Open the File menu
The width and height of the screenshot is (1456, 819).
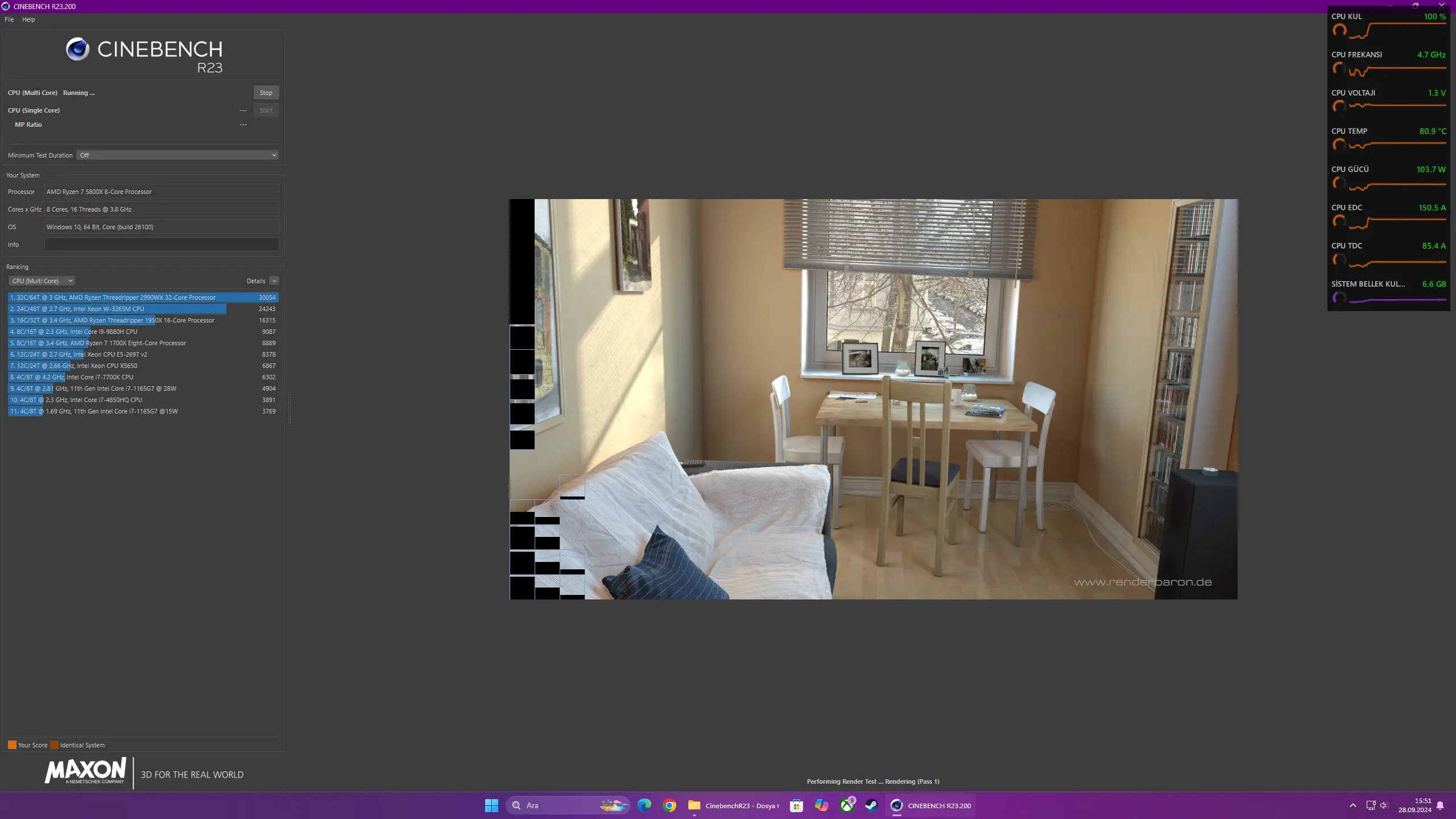[x=9, y=19]
